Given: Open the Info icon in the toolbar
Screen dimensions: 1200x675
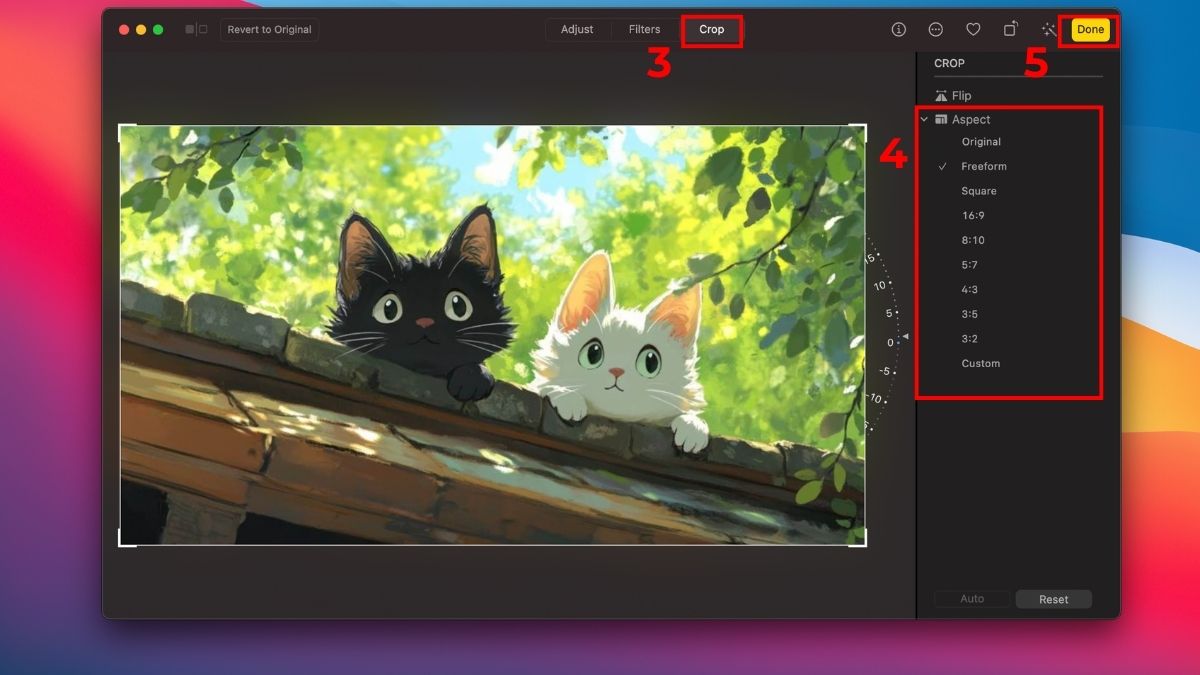Looking at the screenshot, I should point(898,30).
